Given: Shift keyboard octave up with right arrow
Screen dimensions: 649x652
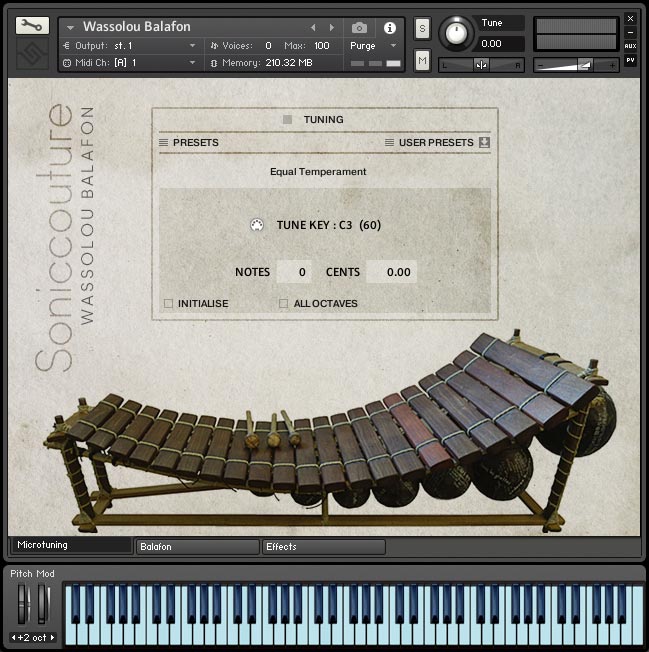Looking at the screenshot, I should pos(52,637).
